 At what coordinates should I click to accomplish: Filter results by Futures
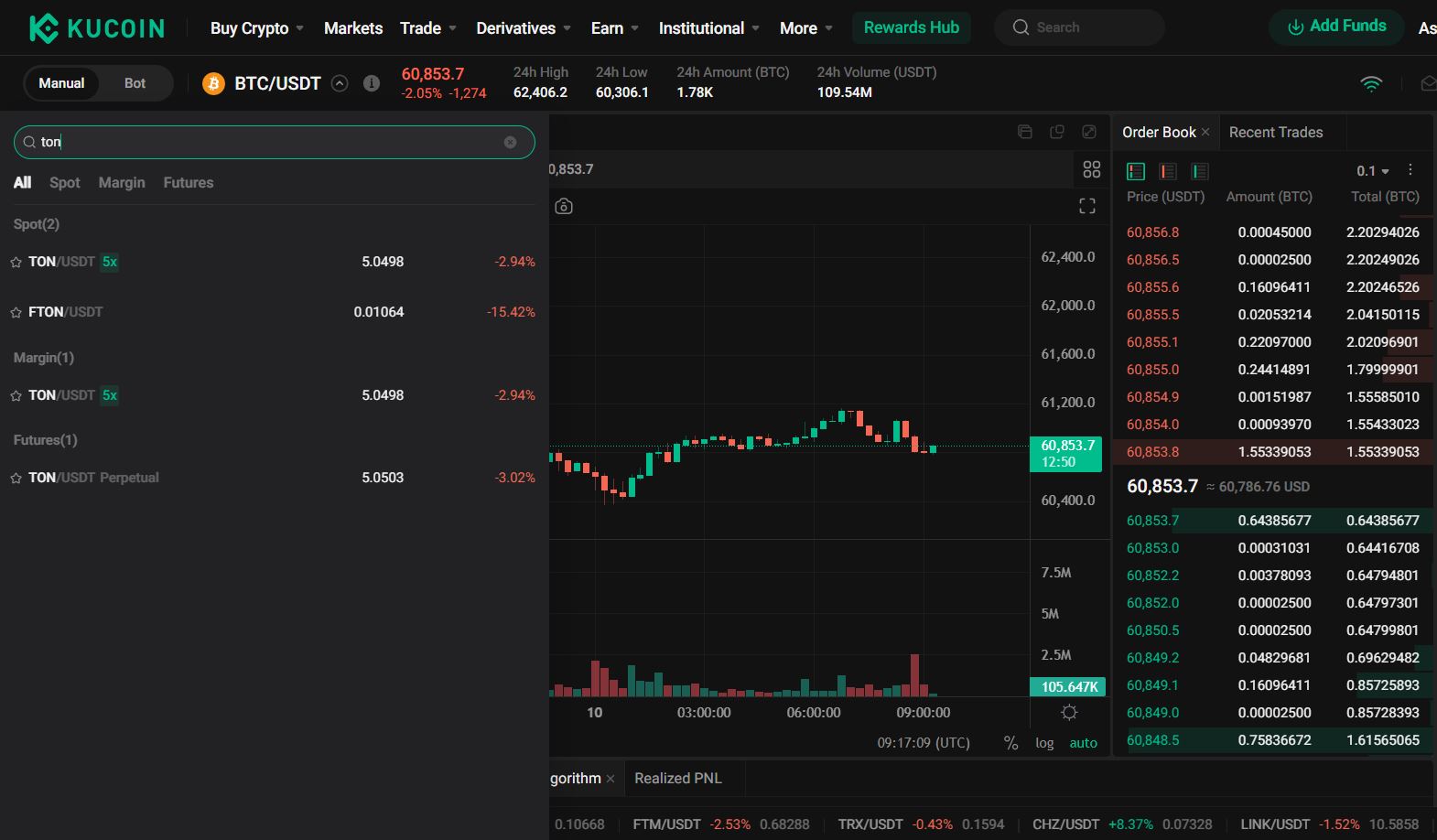tap(189, 183)
